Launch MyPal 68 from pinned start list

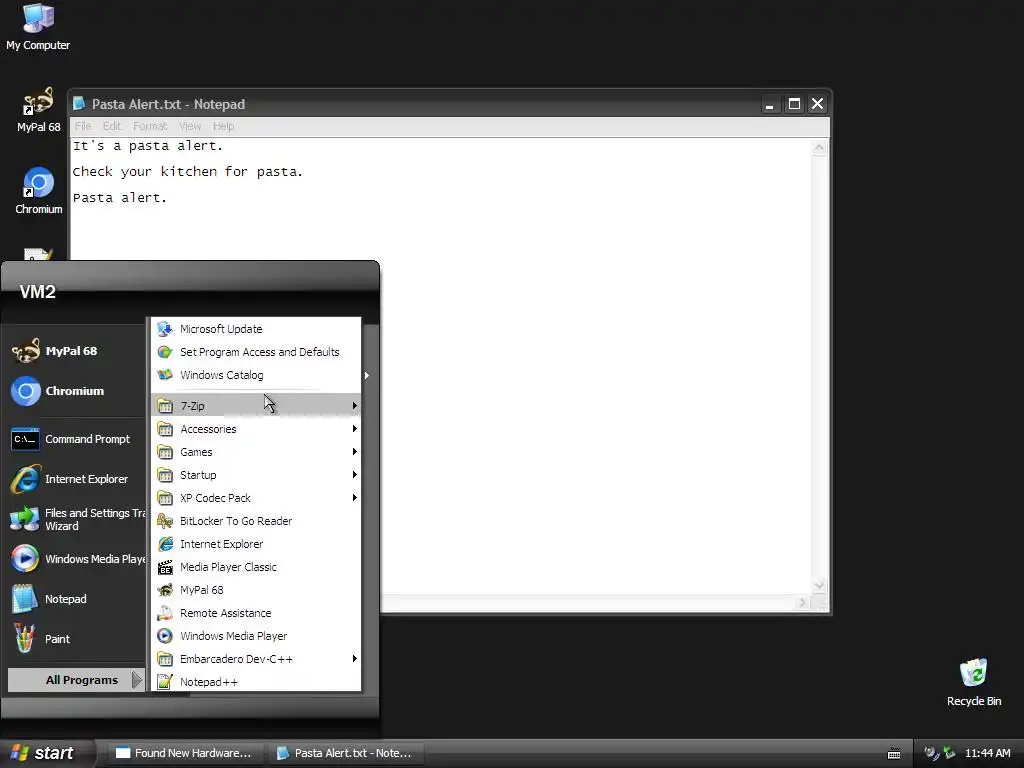[73, 351]
